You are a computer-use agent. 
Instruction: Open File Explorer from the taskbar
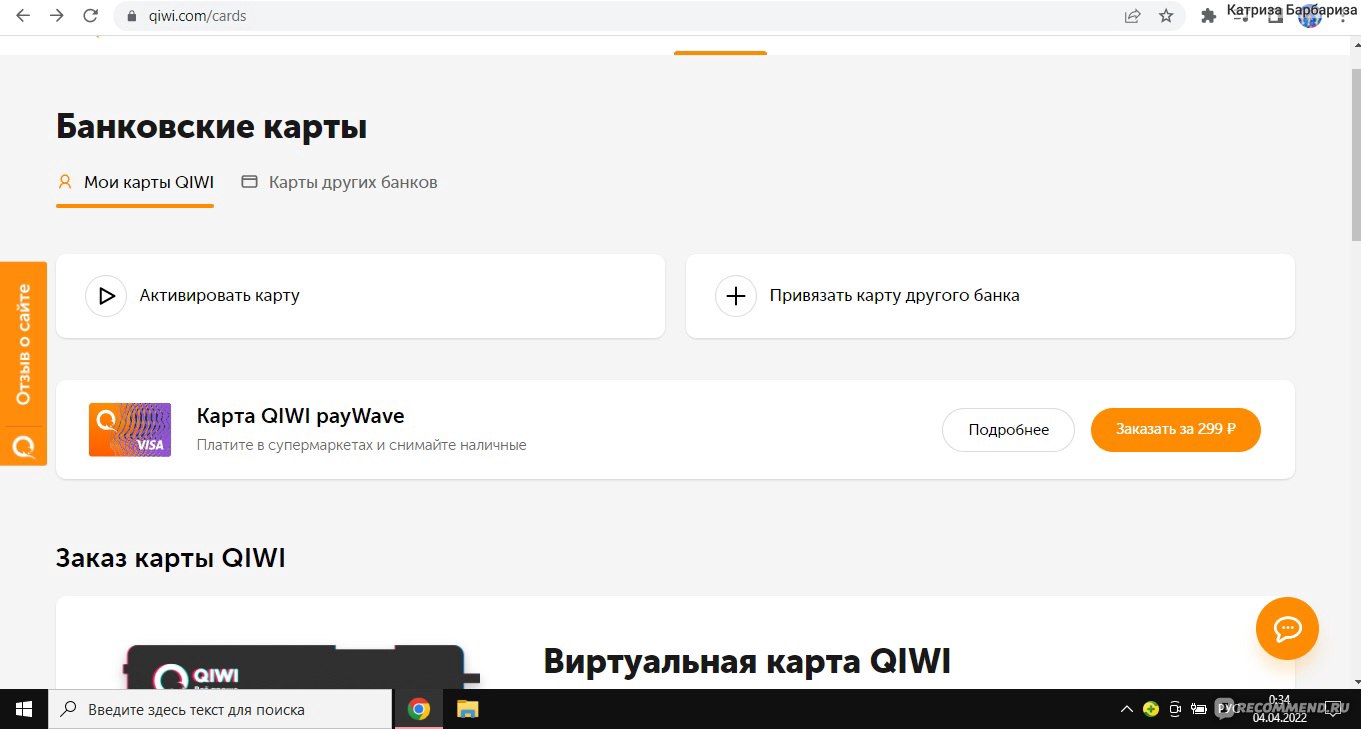point(467,709)
